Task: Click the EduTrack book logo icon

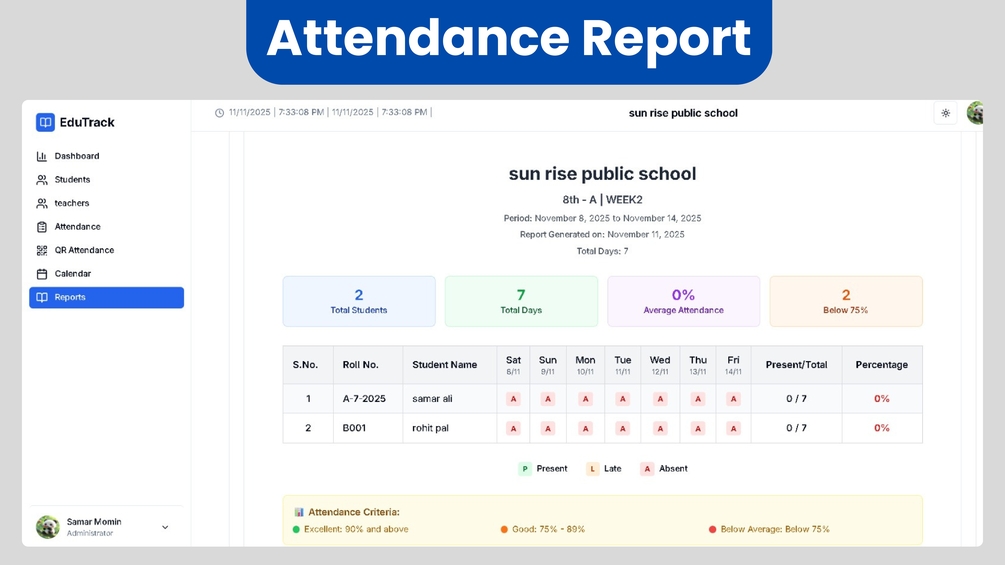Action: (x=45, y=122)
